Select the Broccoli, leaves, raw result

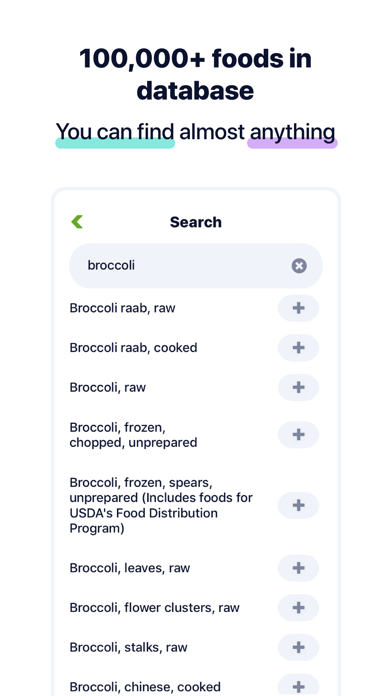[x=130, y=568]
